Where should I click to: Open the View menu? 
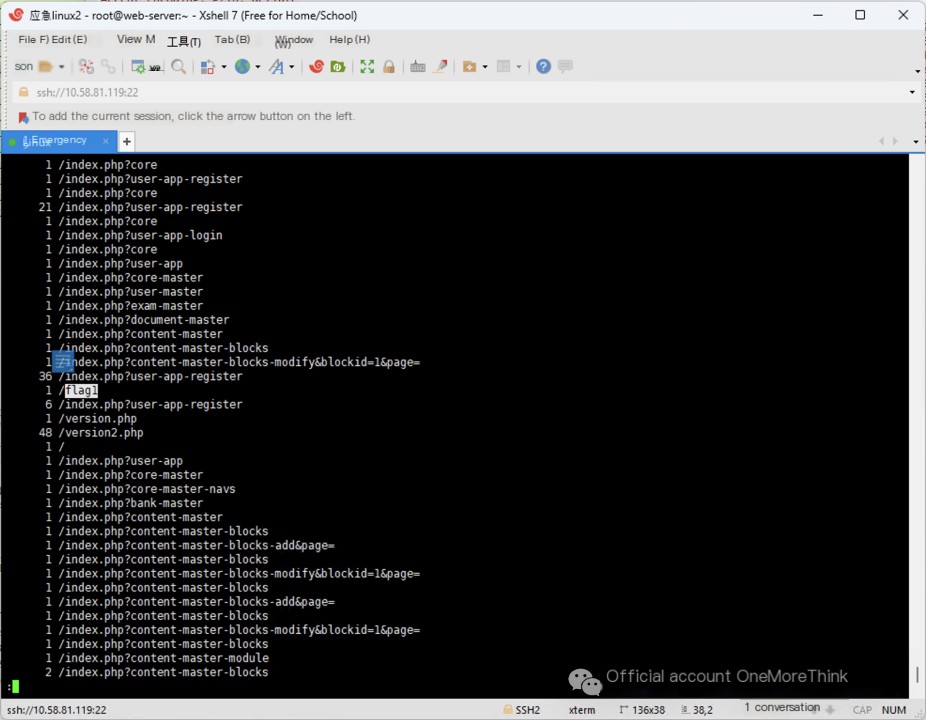click(136, 40)
